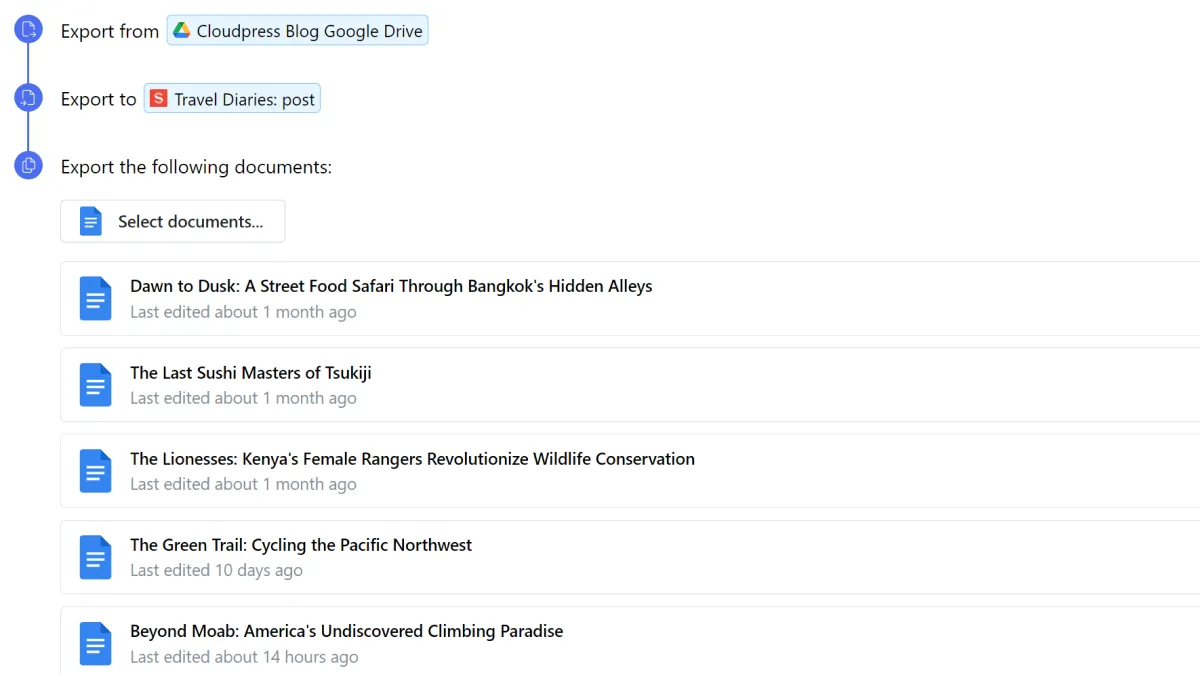Click the doc icon beside Last Sushi Masters

tap(96, 385)
